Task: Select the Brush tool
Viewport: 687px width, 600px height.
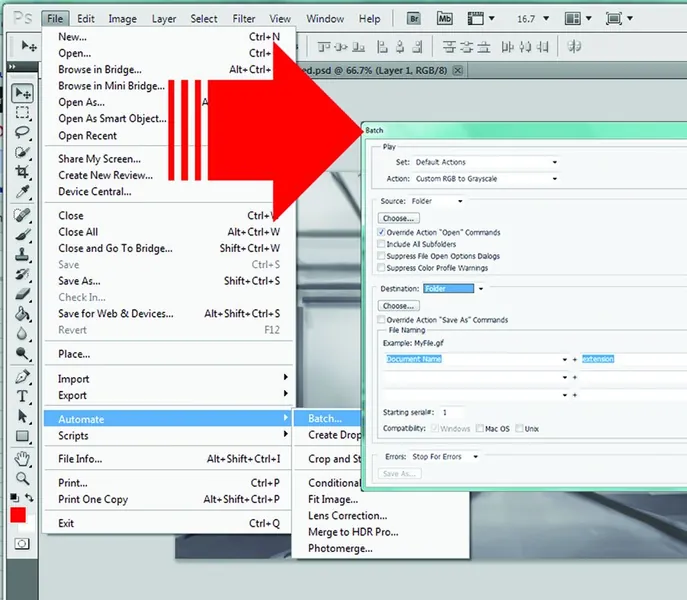Action: pyautogui.click(x=22, y=235)
